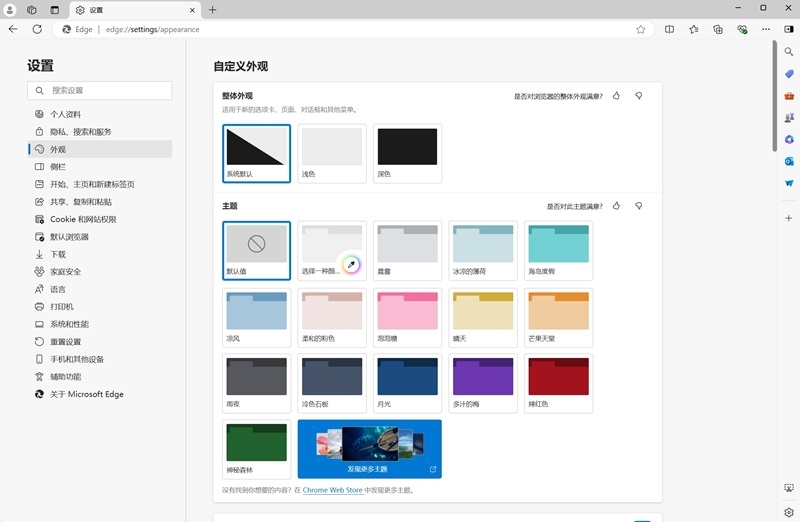The image size is (800, 522).
Task: Click the Chrome Web Store link
Action: [330, 491]
